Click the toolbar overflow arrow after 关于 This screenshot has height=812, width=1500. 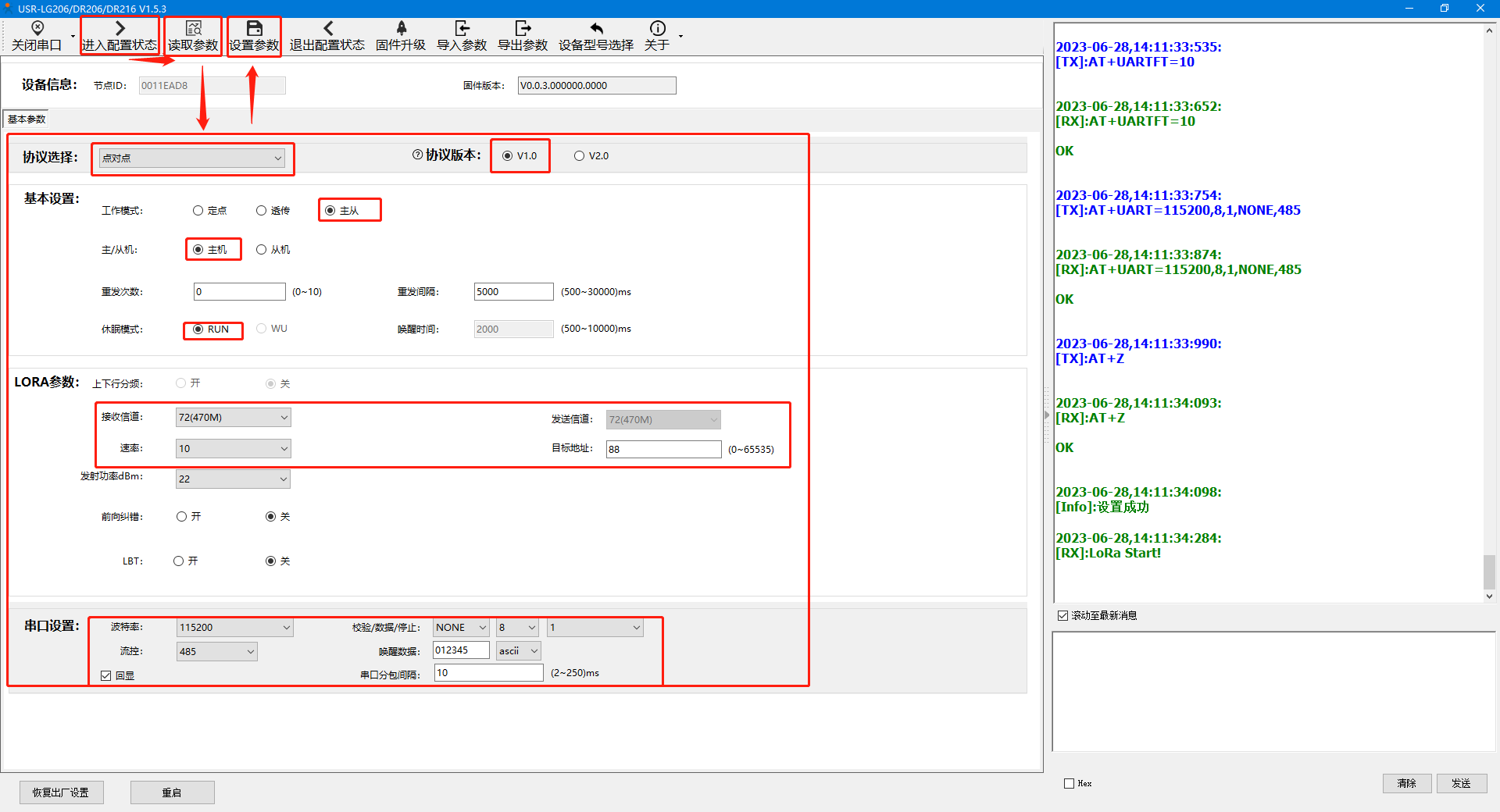click(680, 37)
